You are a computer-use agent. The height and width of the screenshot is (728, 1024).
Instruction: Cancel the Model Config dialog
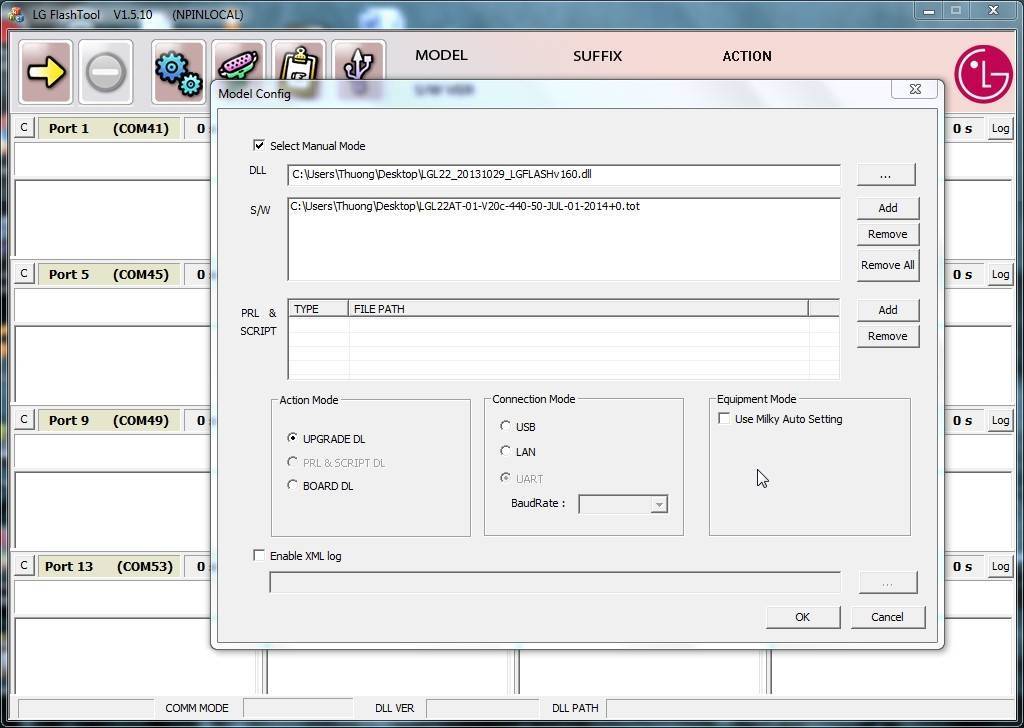point(888,617)
